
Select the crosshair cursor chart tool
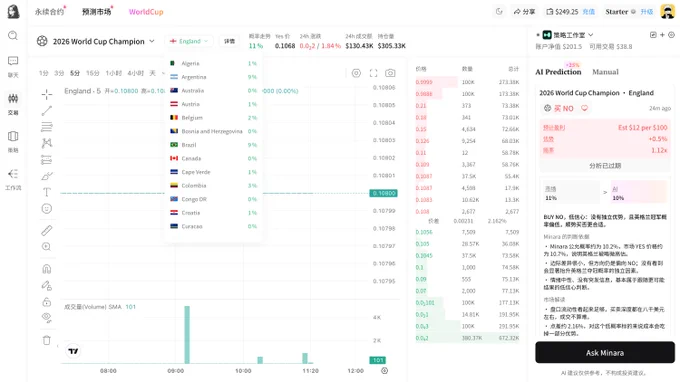point(47,94)
